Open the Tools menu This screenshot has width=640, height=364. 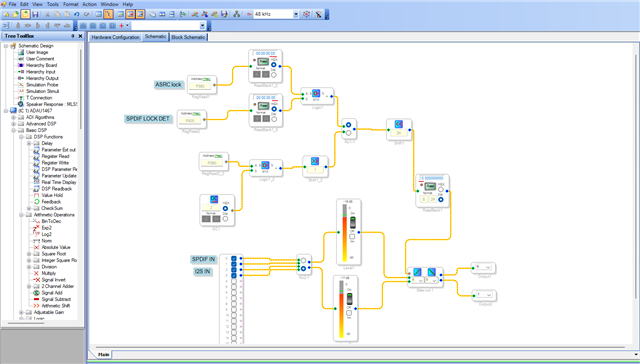tap(52, 4)
